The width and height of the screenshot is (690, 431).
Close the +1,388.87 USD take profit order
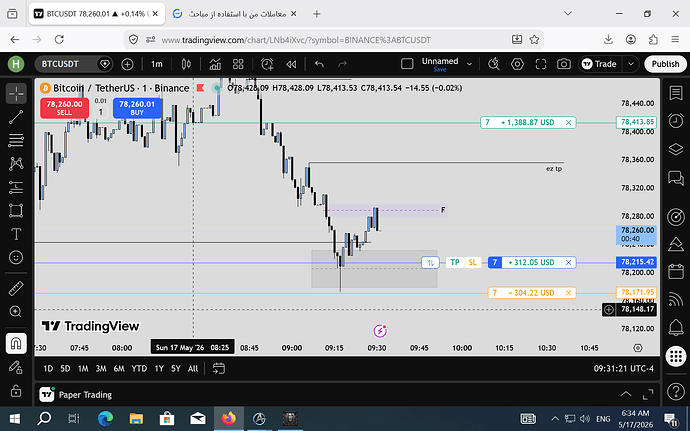[x=569, y=122]
